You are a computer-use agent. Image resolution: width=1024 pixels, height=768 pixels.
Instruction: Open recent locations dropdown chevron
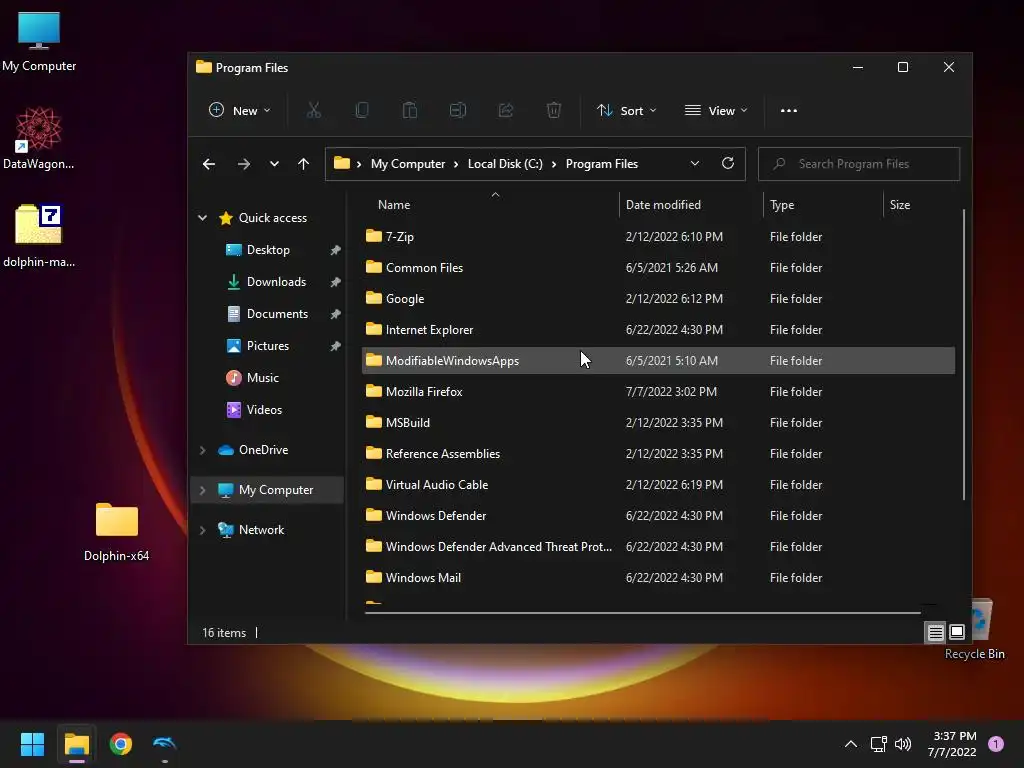tap(274, 164)
